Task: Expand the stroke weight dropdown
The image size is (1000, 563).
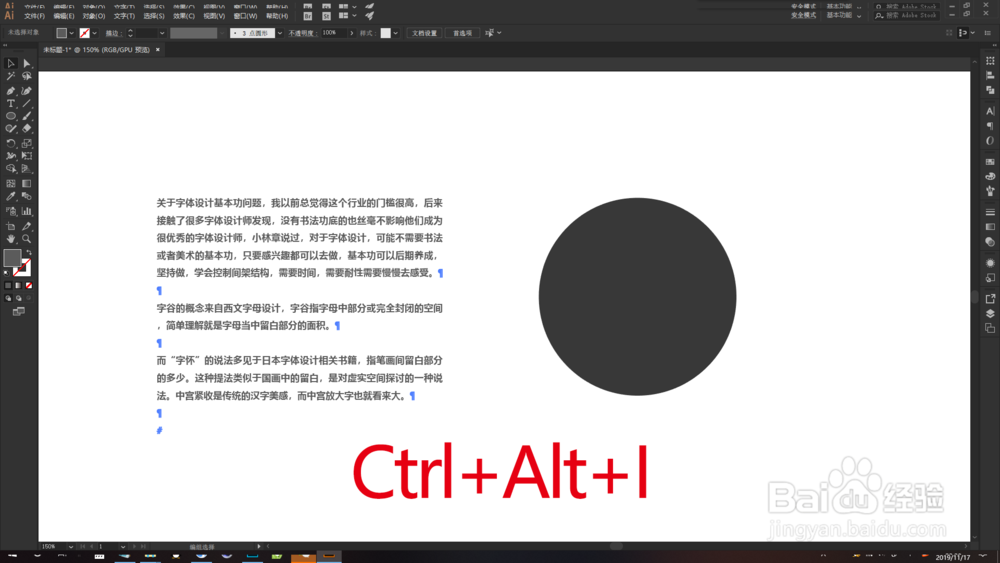Action: click(162, 33)
